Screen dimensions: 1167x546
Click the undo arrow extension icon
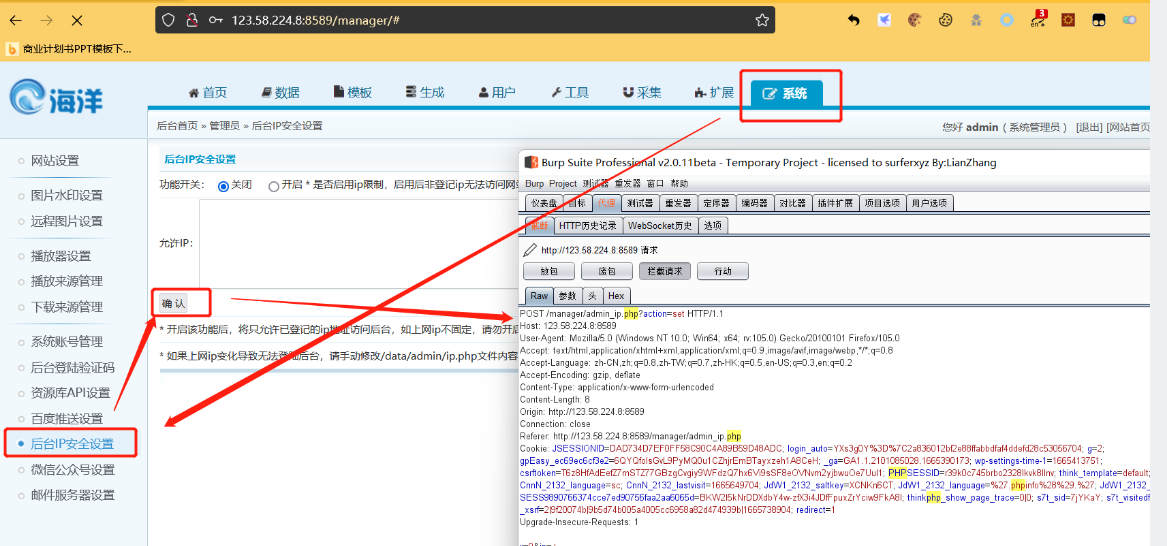coord(854,20)
